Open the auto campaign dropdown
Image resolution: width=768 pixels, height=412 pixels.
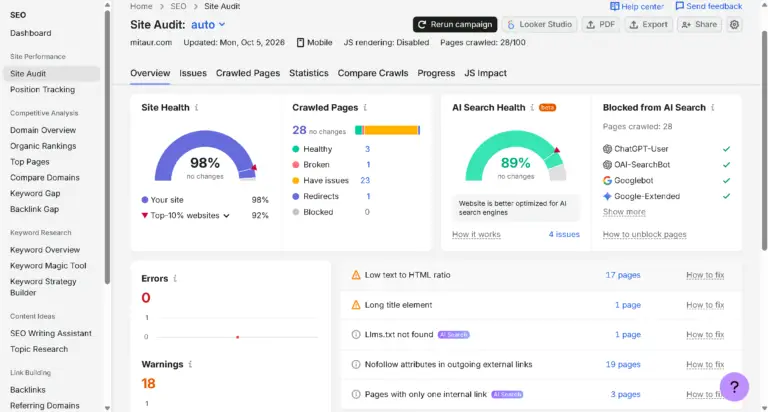pos(208,24)
